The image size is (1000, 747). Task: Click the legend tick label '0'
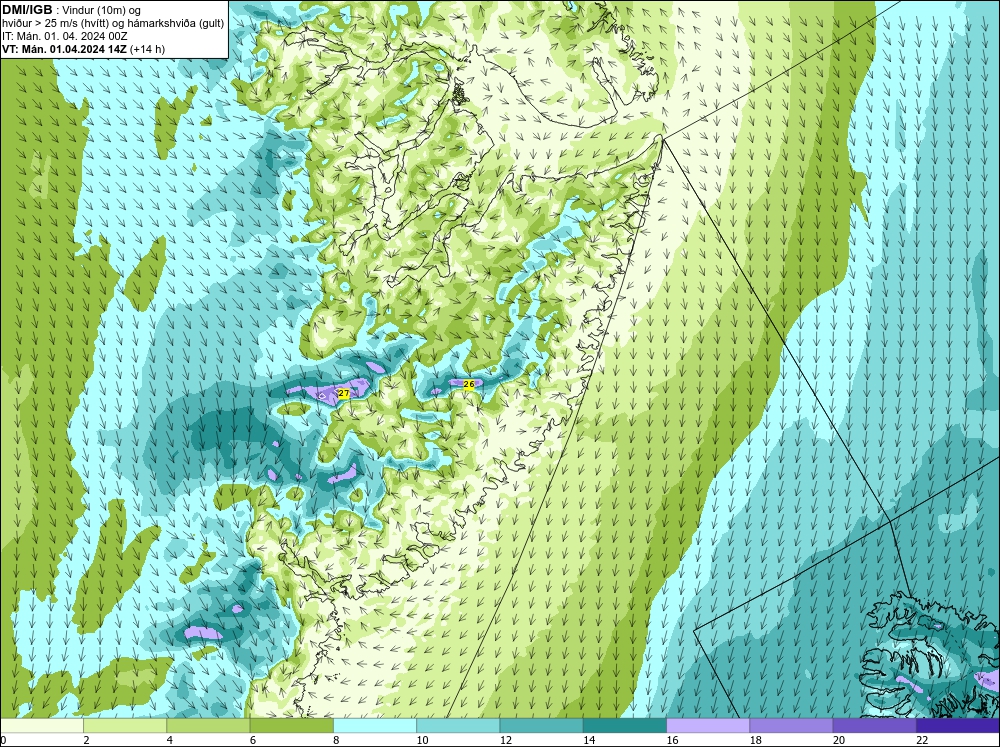pyautogui.click(x=3, y=740)
